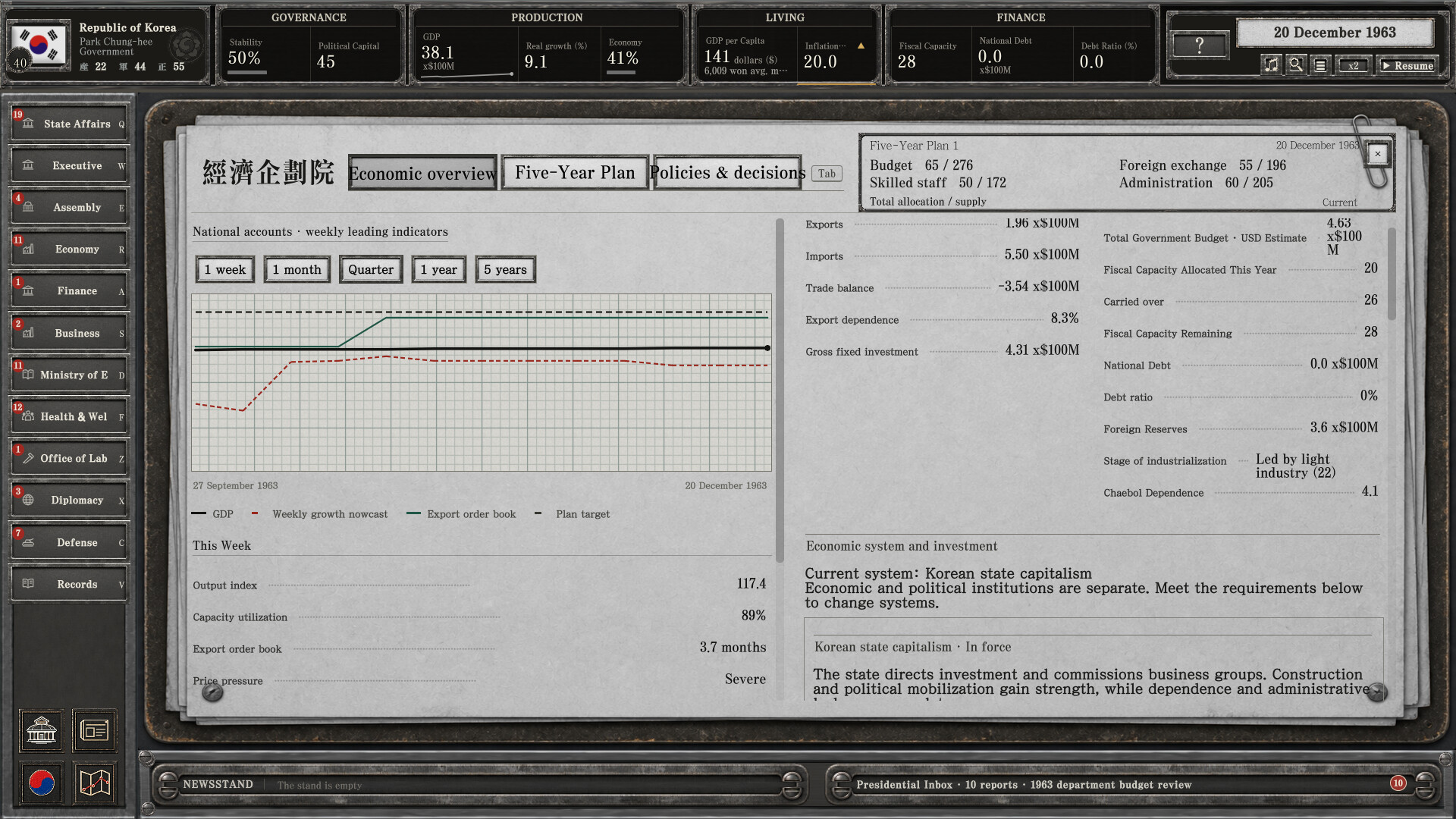Open the government building icon at bottom left
Screen dimensions: 1456x819
pos(42,730)
